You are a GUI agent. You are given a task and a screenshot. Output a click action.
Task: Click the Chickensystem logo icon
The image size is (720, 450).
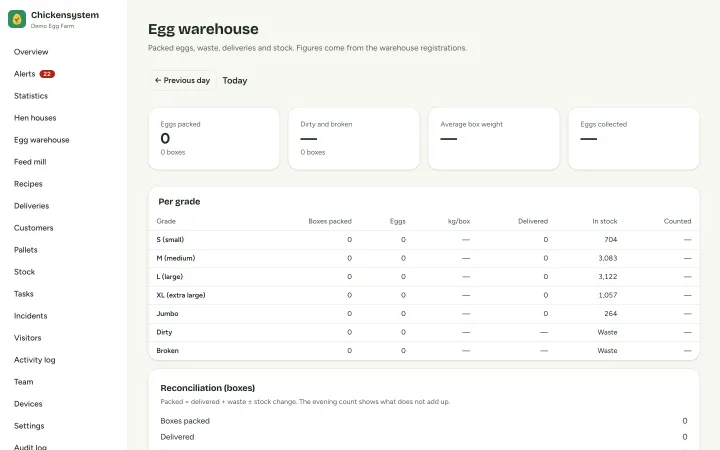[17, 19]
